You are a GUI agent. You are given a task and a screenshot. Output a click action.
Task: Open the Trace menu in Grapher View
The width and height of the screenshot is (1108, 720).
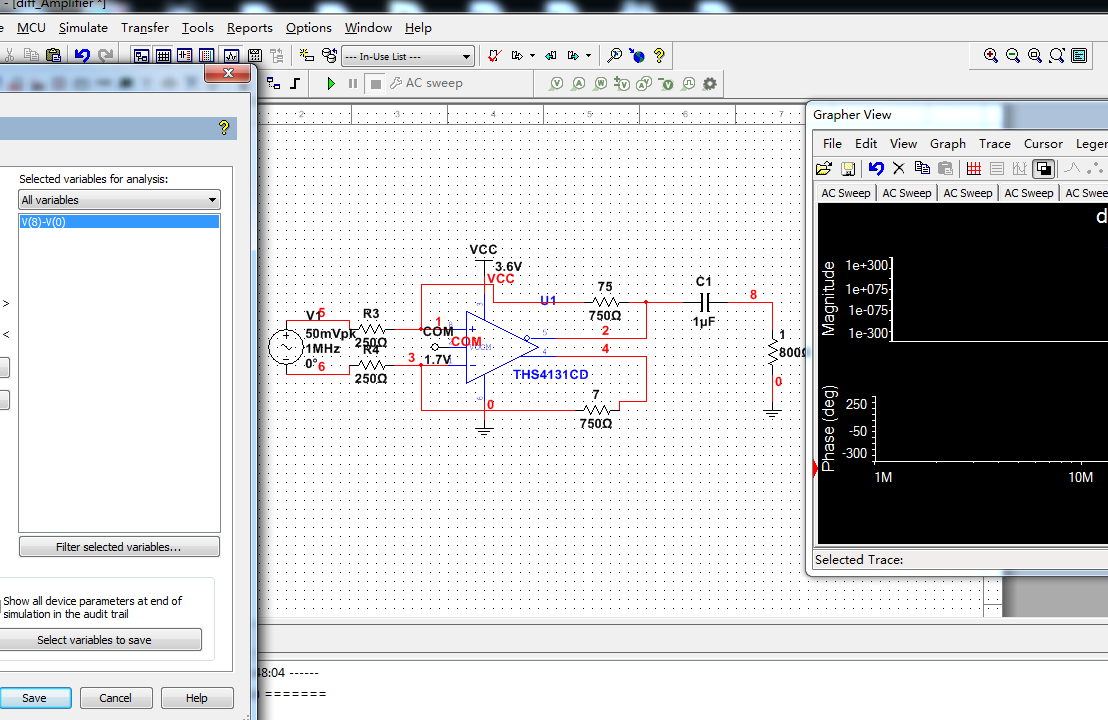[x=994, y=144]
